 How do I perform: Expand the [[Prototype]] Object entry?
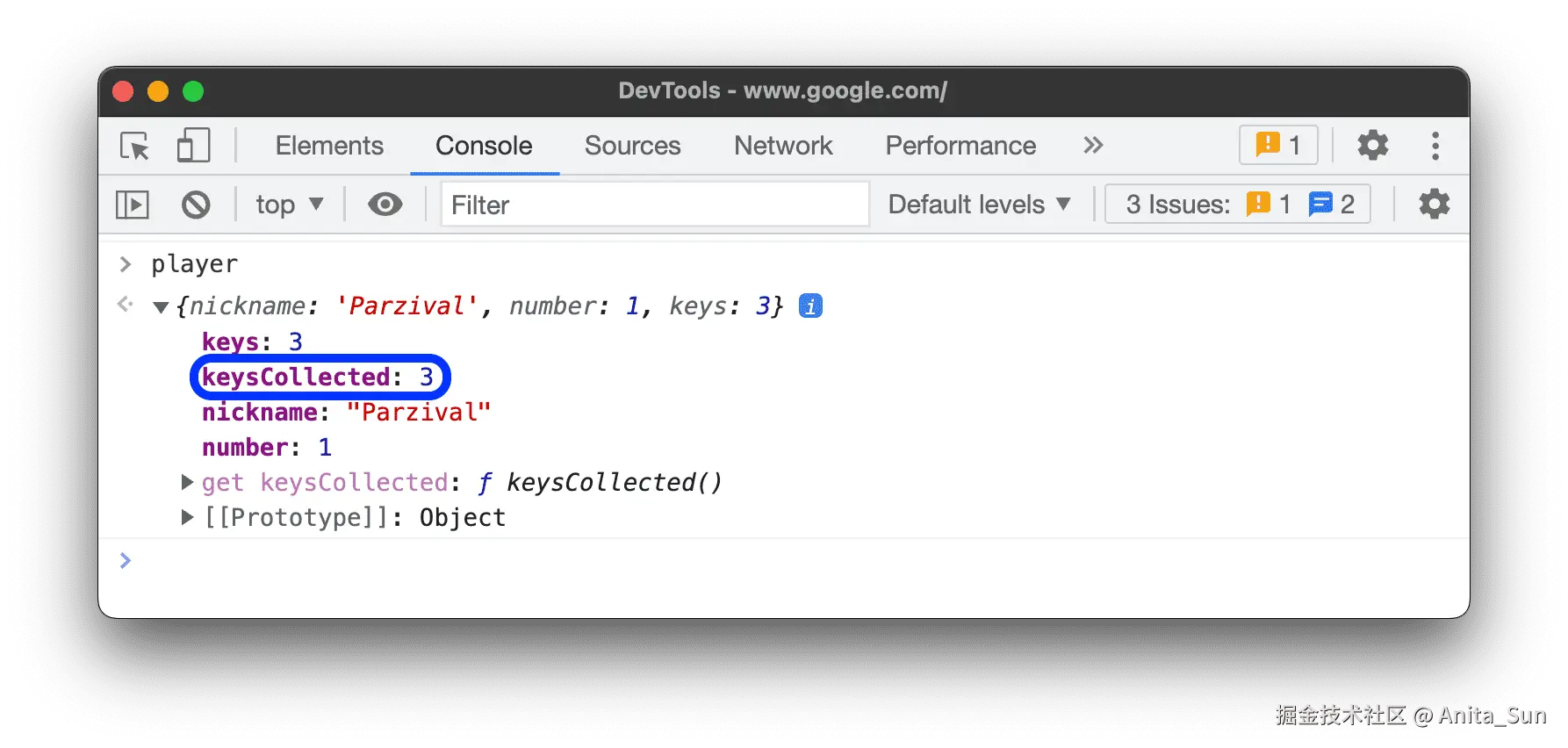point(187,517)
